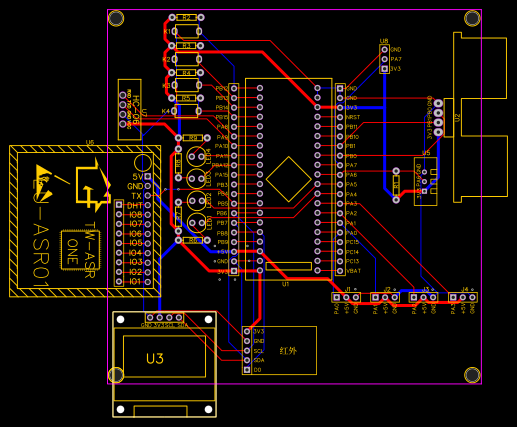Select resistor R9 near LED4
This screenshot has height=427, width=517.
[x=193, y=138]
